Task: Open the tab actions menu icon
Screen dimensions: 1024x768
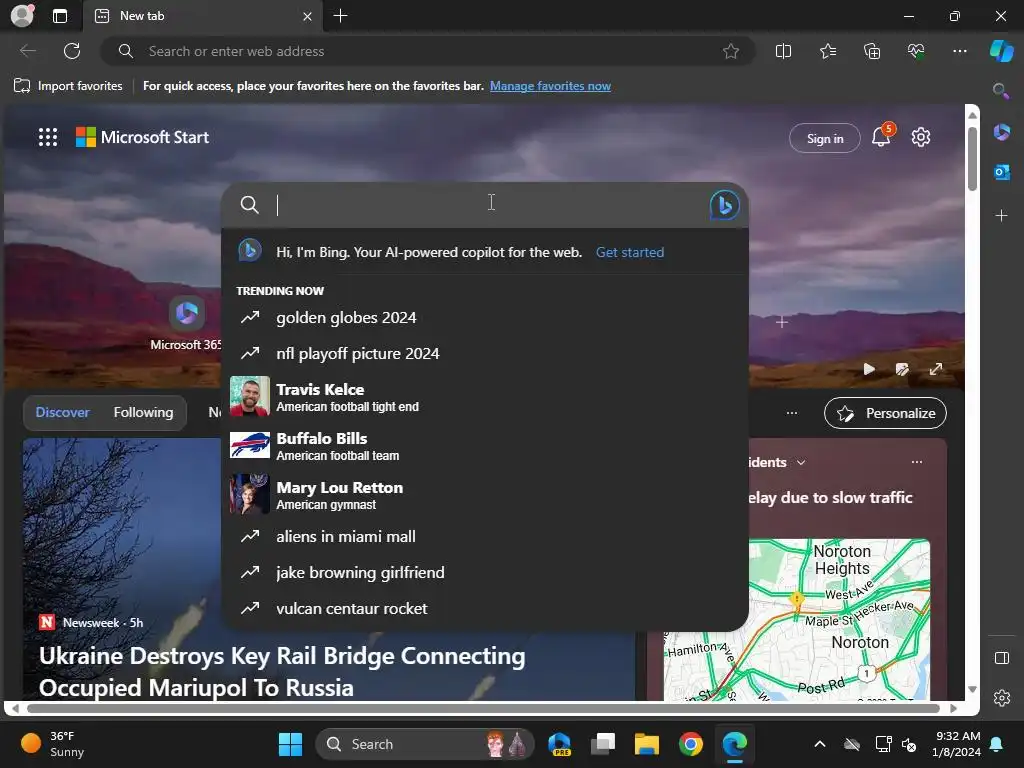Action: click(x=59, y=16)
